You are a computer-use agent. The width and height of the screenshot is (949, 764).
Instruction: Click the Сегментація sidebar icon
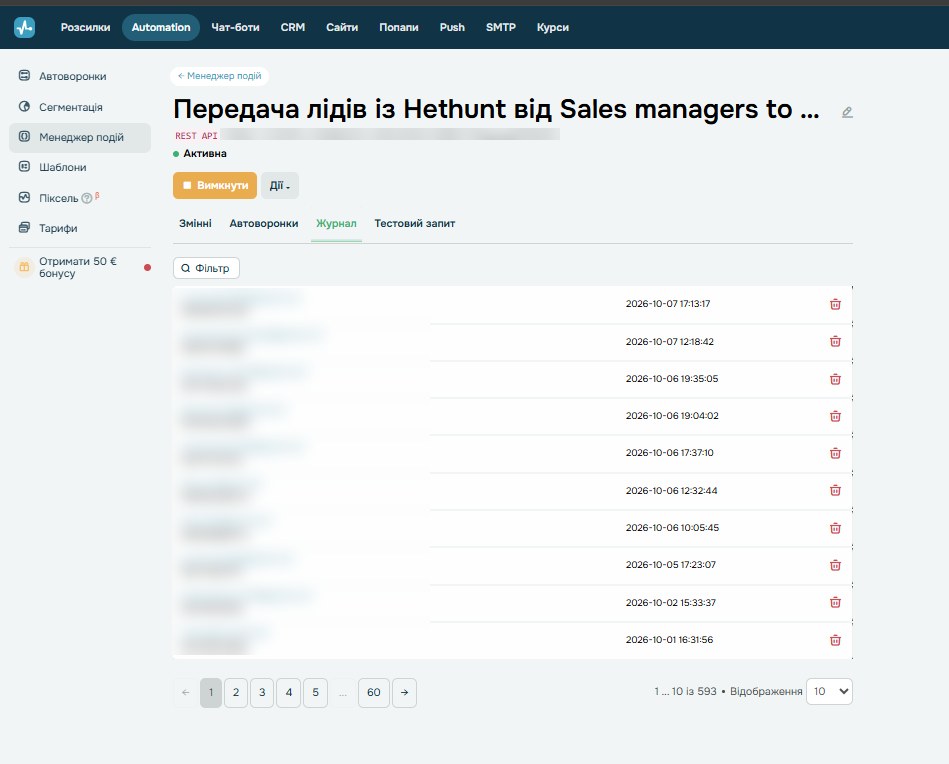(x=24, y=107)
